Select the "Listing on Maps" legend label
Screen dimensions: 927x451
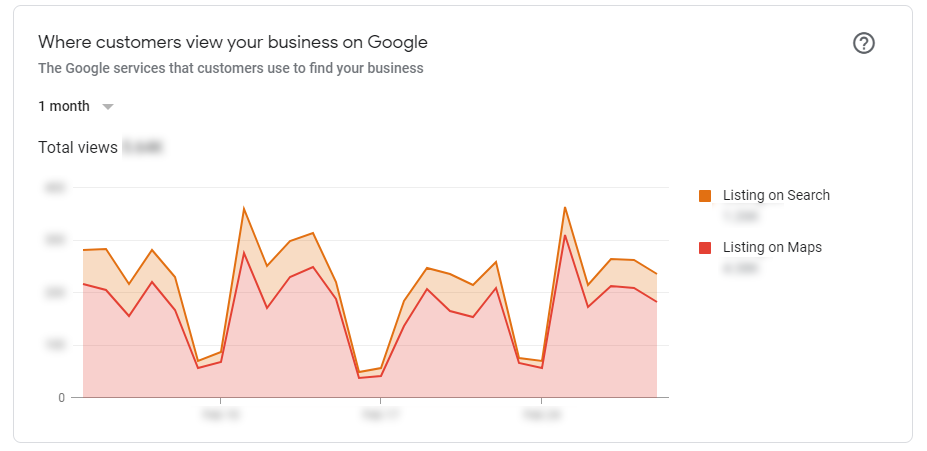(772, 247)
